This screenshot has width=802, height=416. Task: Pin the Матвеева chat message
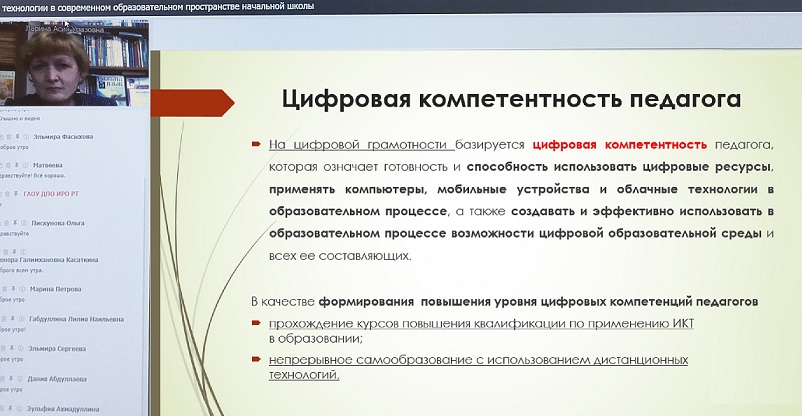pos(16,165)
